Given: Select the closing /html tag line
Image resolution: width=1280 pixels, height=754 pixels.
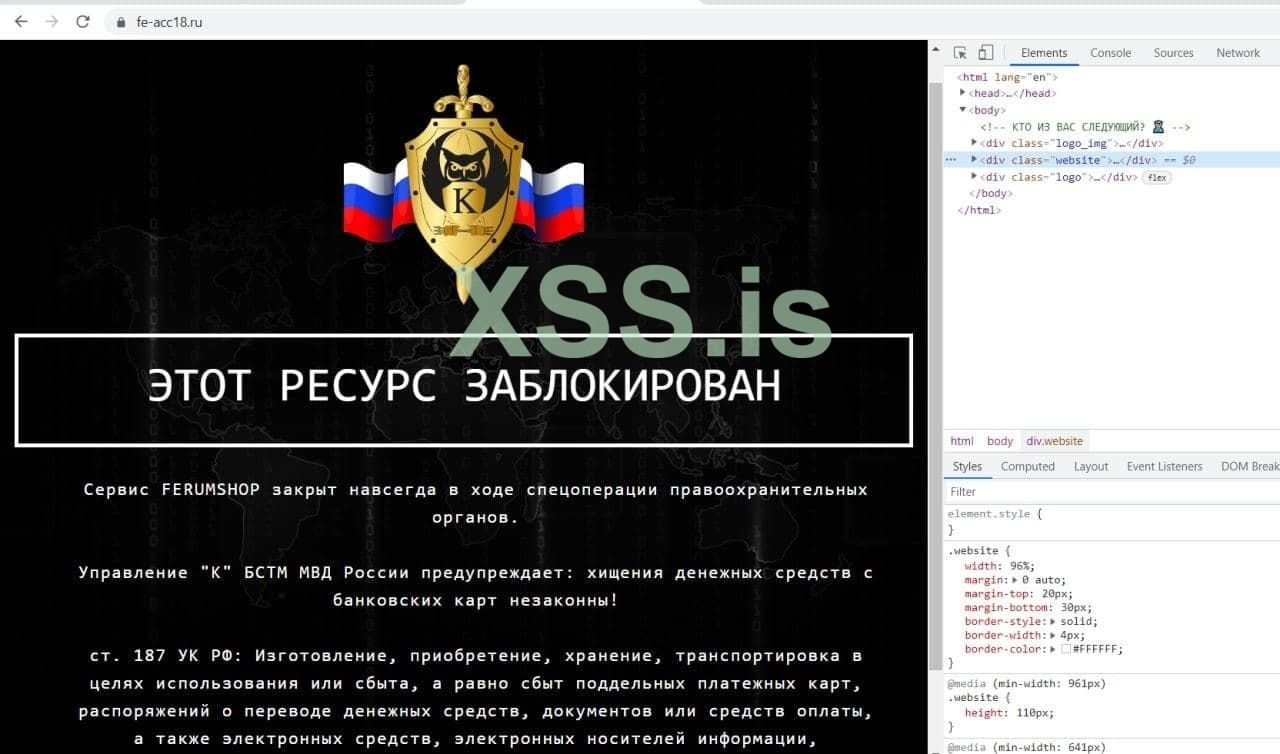Looking at the screenshot, I should point(979,211).
